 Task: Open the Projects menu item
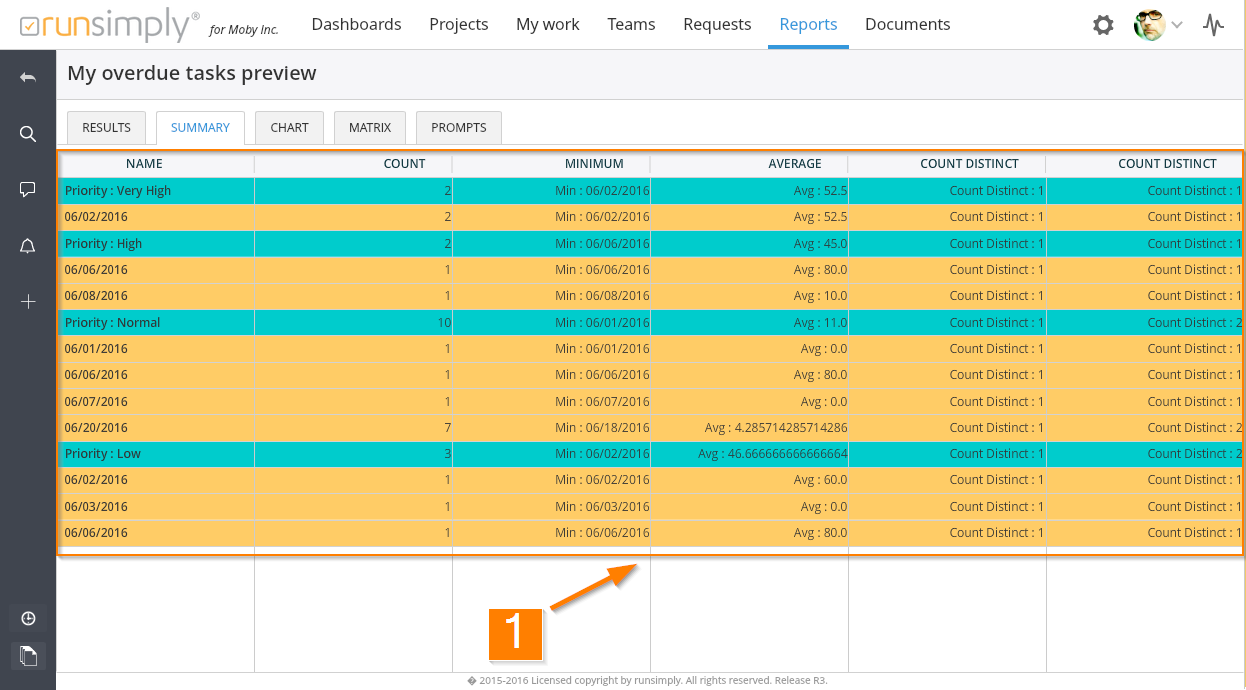coord(458,24)
